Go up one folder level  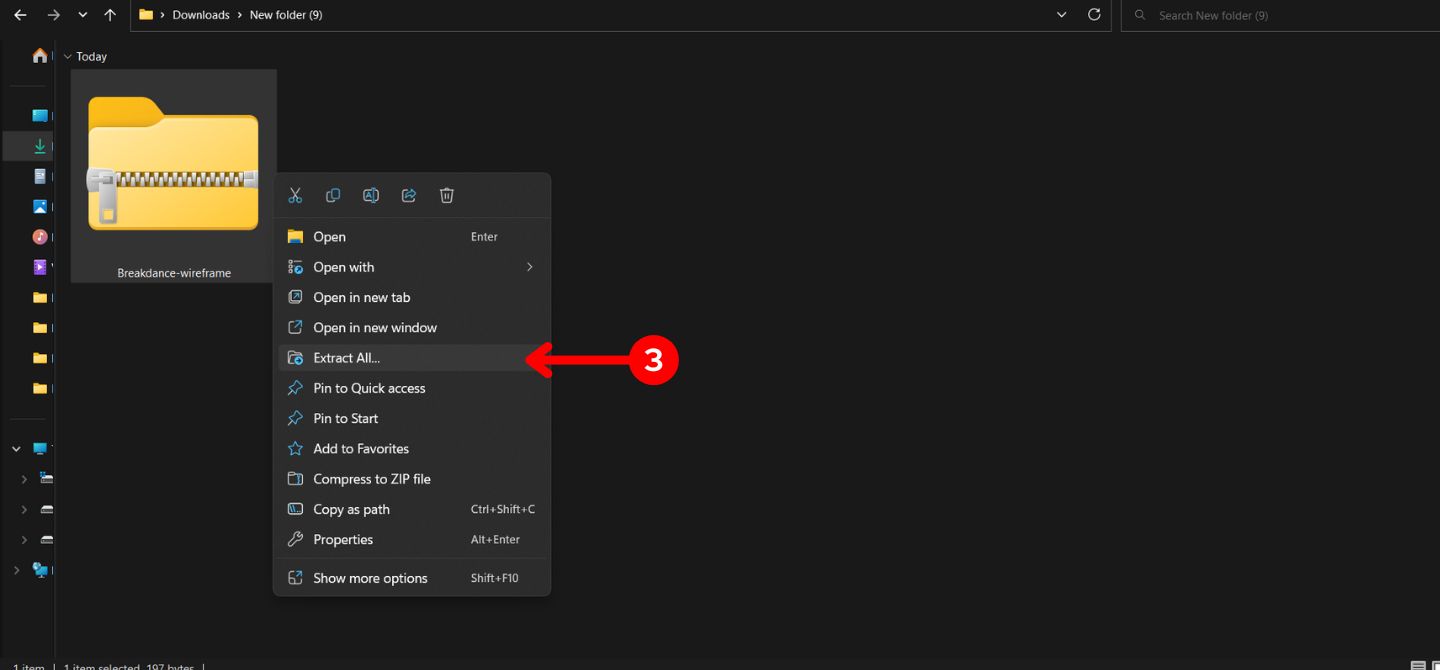click(109, 14)
